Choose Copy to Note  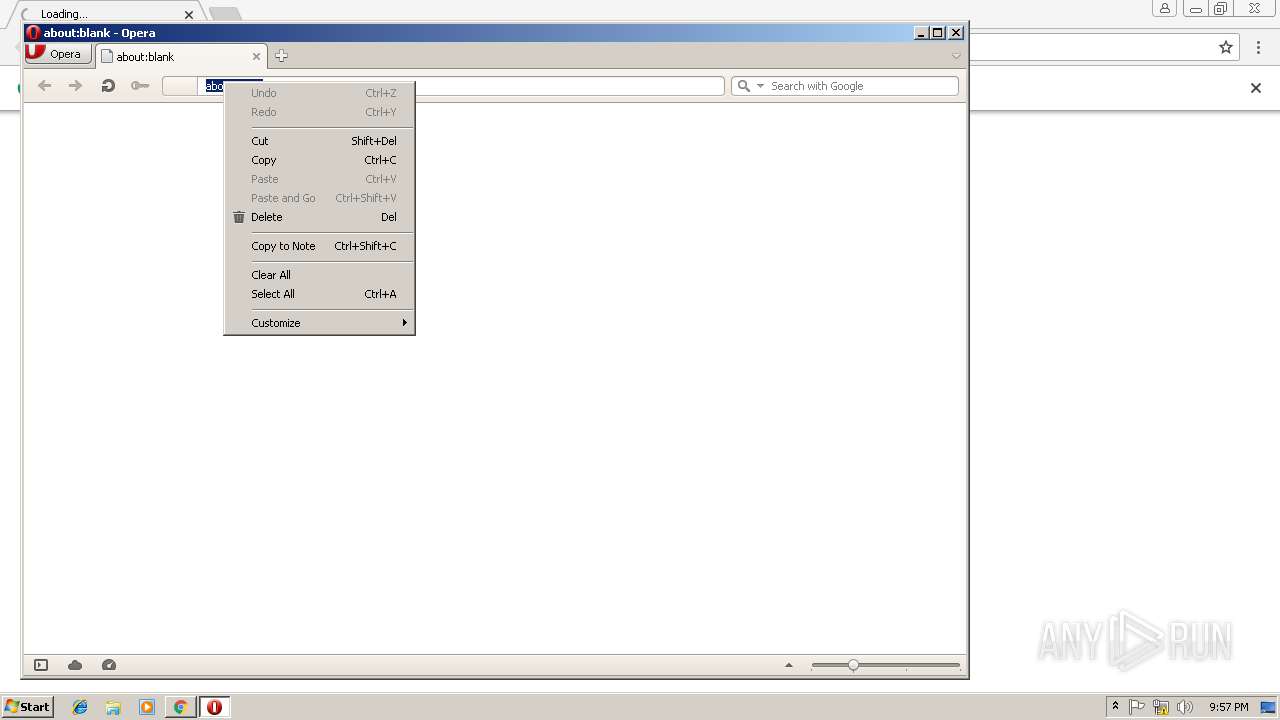319,246
